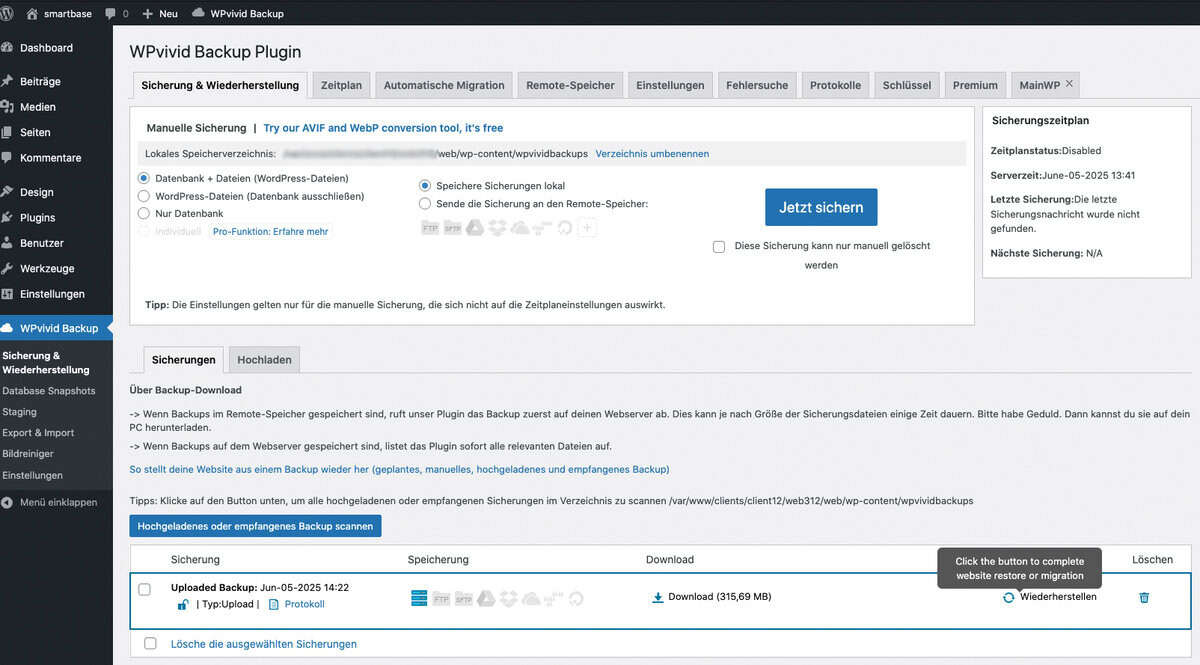
Task: Check 'Diese Sicherung kann nur manuell gelöscht werden'
Action: point(719,246)
